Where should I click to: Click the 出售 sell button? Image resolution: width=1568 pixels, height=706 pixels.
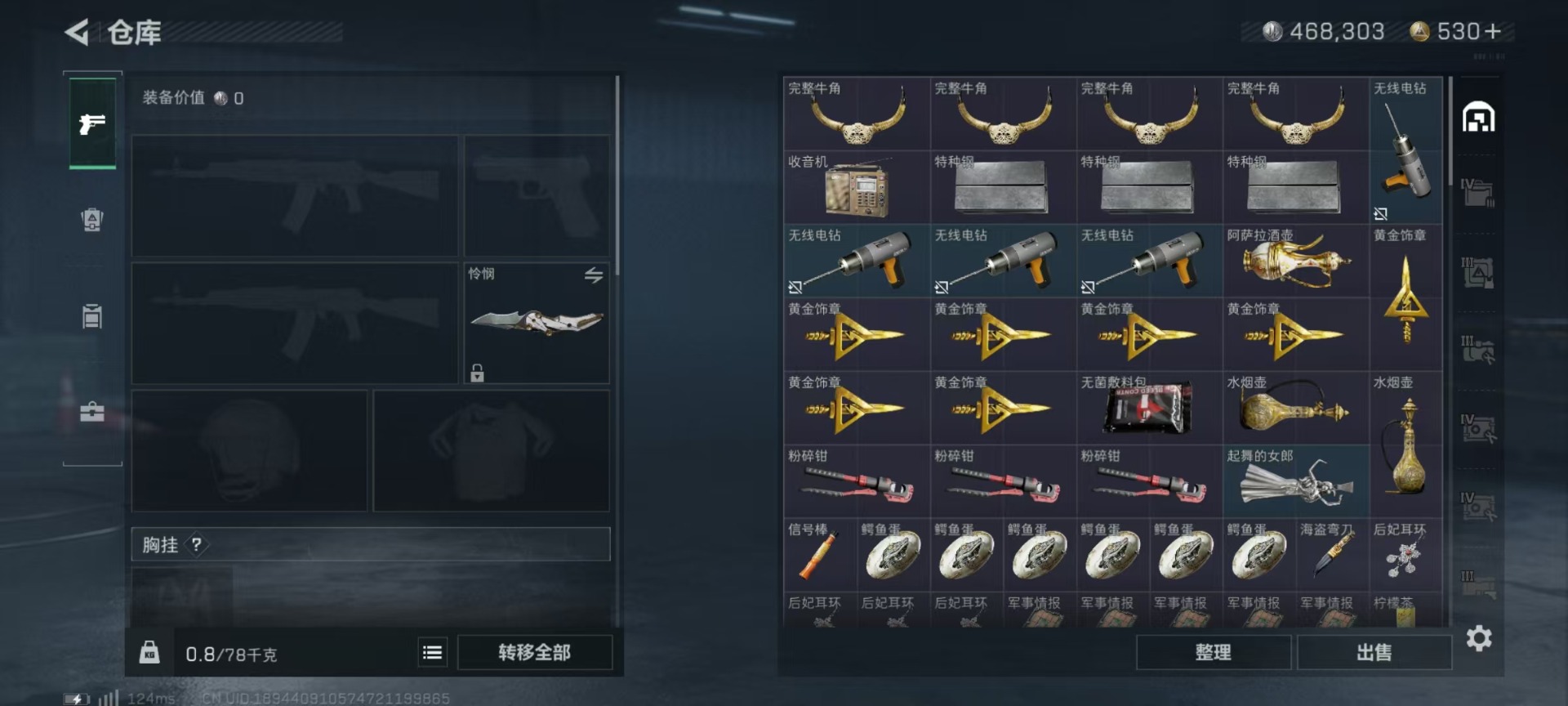tap(1374, 652)
